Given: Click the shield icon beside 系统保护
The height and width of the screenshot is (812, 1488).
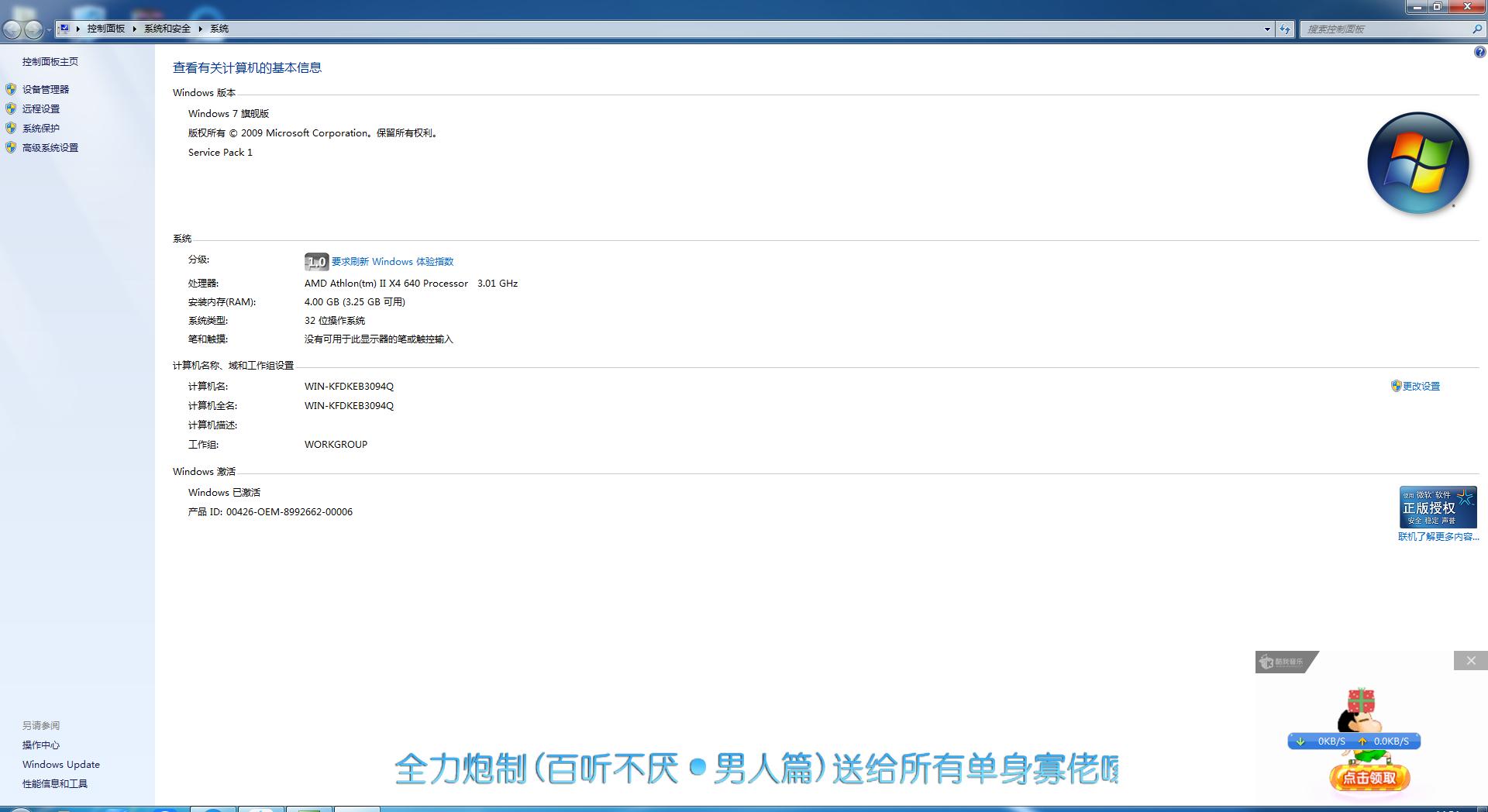Looking at the screenshot, I should (11, 128).
